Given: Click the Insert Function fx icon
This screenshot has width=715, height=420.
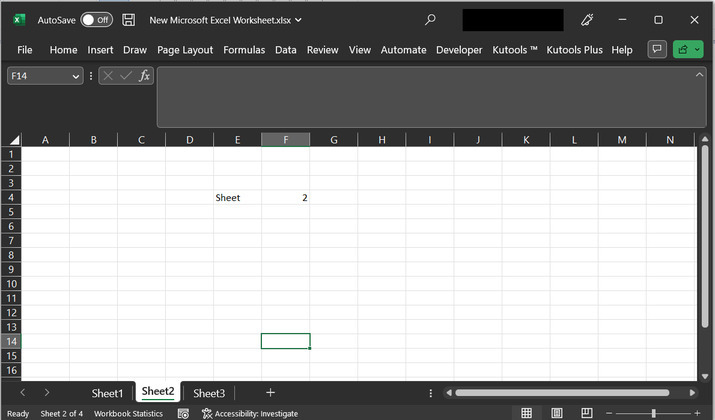Looking at the screenshot, I should coord(144,76).
